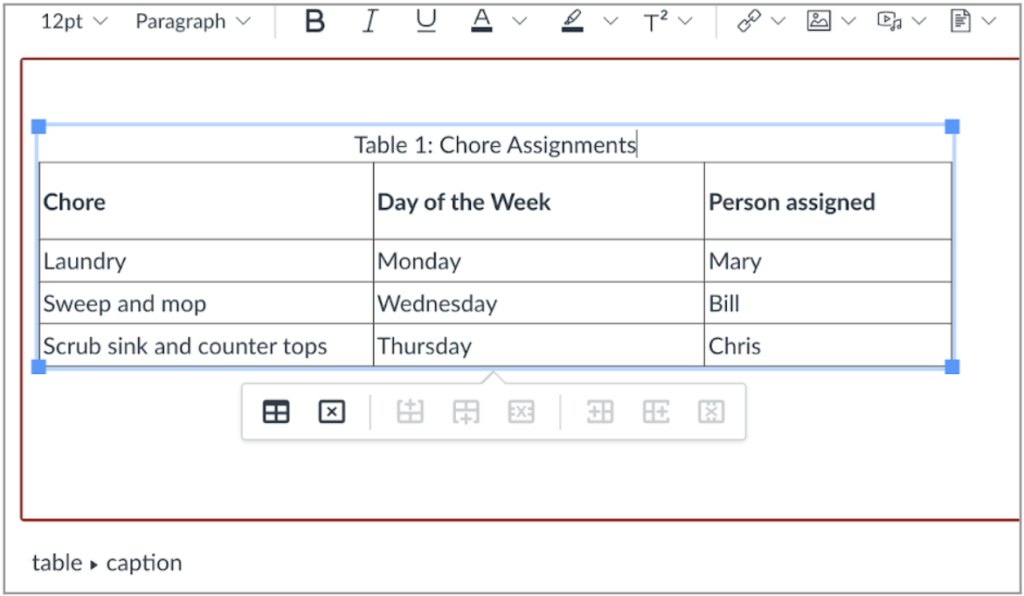The image size is (1024, 596).
Task: Select the caption element in the breadcrumb
Action: click(x=144, y=563)
